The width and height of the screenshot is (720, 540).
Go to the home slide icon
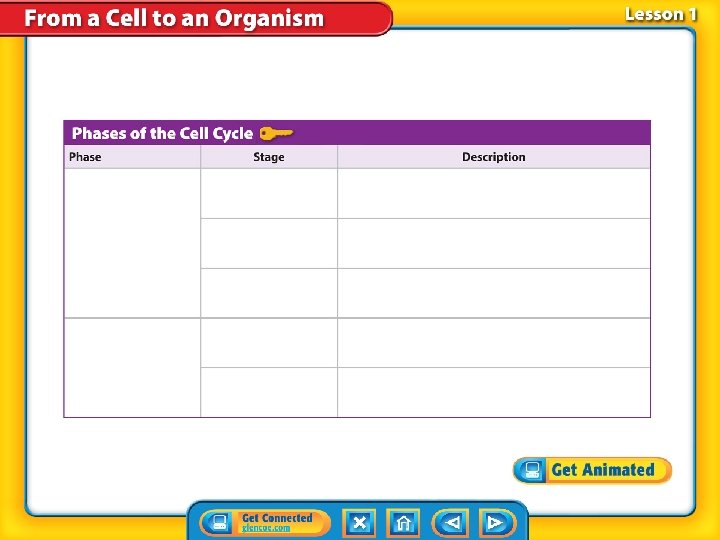[x=403, y=523]
